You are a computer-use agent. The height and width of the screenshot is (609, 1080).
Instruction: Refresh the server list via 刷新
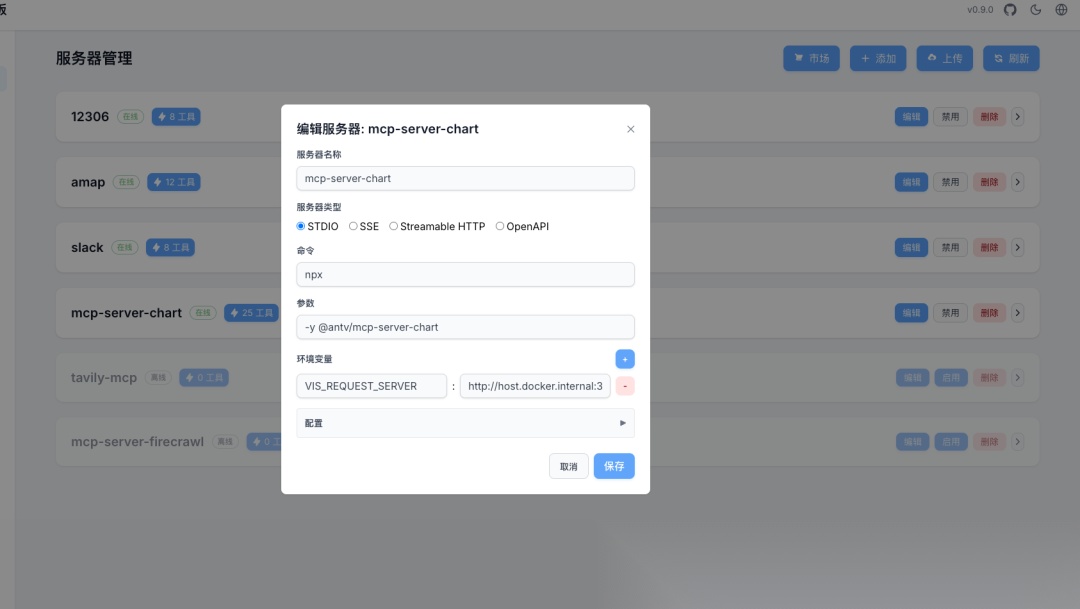(x=1011, y=58)
